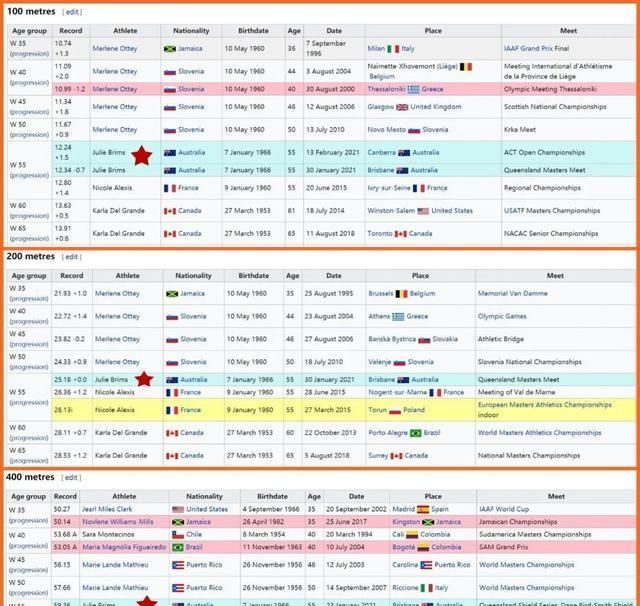This screenshot has height=606, width=640.
Task: Click Puerto Rico flag next to Carolina
Action: (426, 565)
